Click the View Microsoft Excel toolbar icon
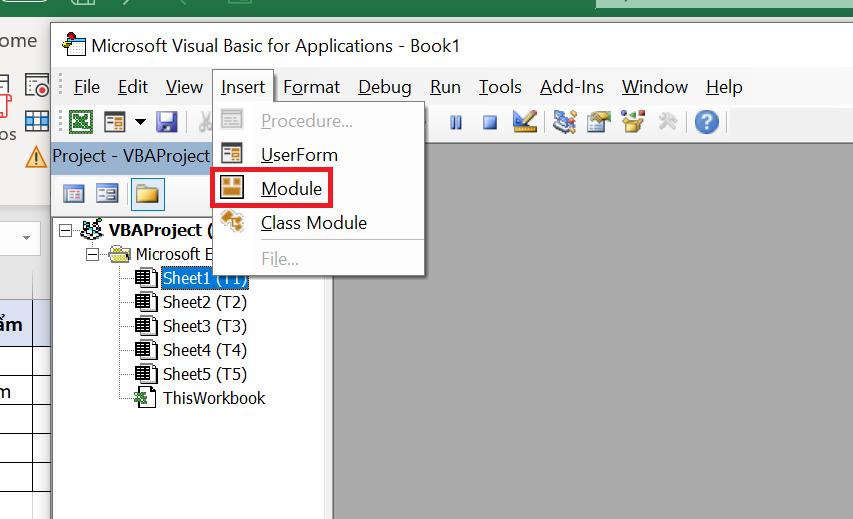The height and width of the screenshot is (519, 853). pos(81,122)
